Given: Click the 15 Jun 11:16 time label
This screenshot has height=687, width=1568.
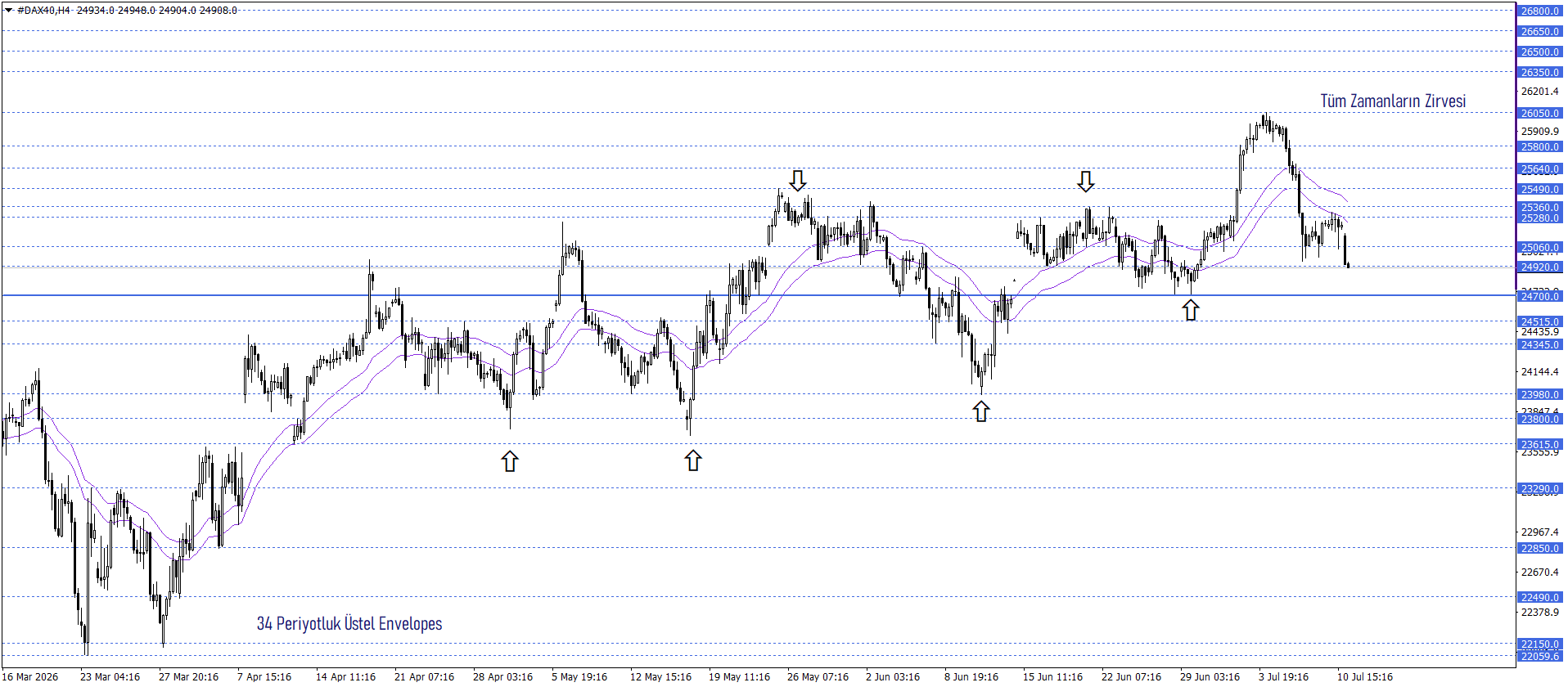Looking at the screenshot, I should click(1052, 677).
